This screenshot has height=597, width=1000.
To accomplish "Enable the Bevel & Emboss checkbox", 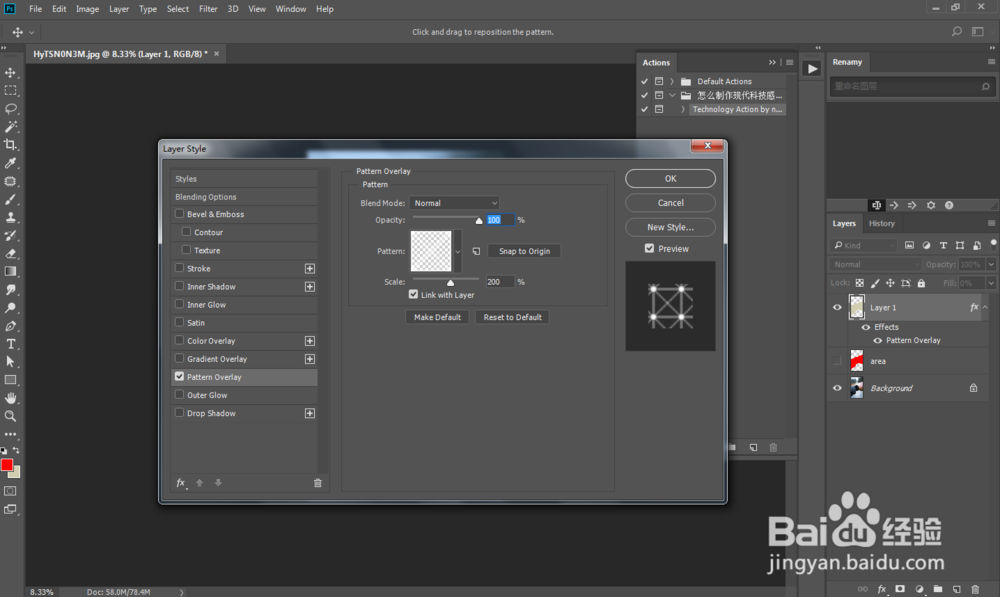I will coord(179,214).
